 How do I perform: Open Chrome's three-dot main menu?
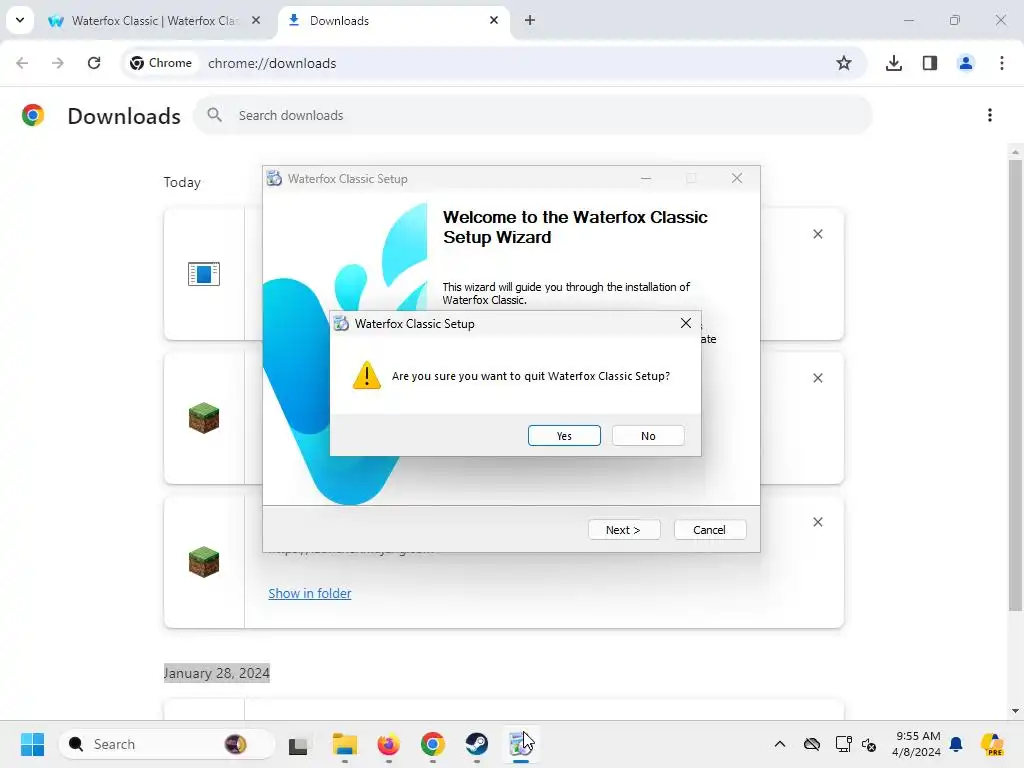click(1002, 63)
